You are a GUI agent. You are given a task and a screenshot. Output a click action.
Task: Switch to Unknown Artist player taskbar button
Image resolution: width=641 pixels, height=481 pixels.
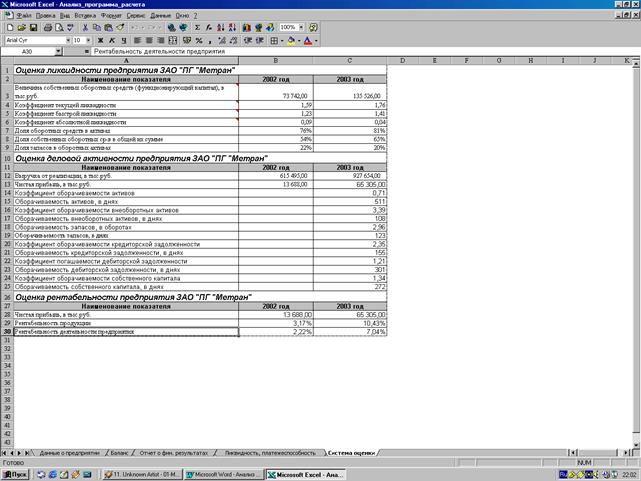pos(141,474)
